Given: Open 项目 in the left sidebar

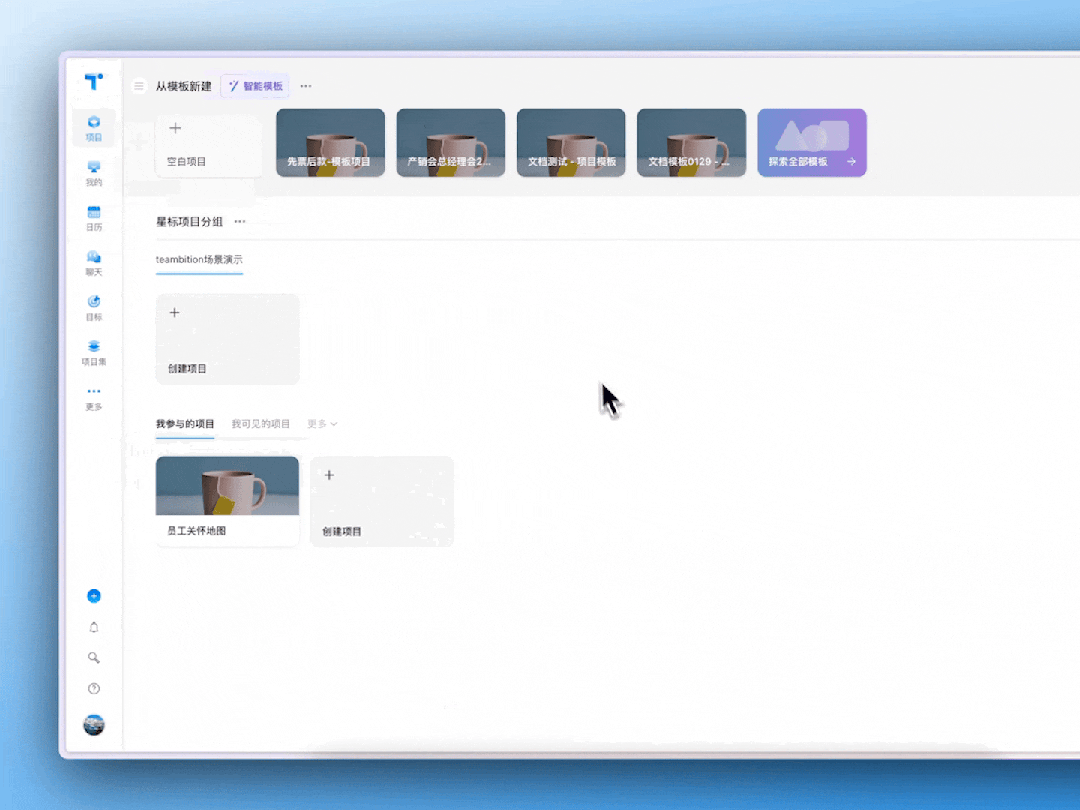Looking at the screenshot, I should click(x=94, y=128).
